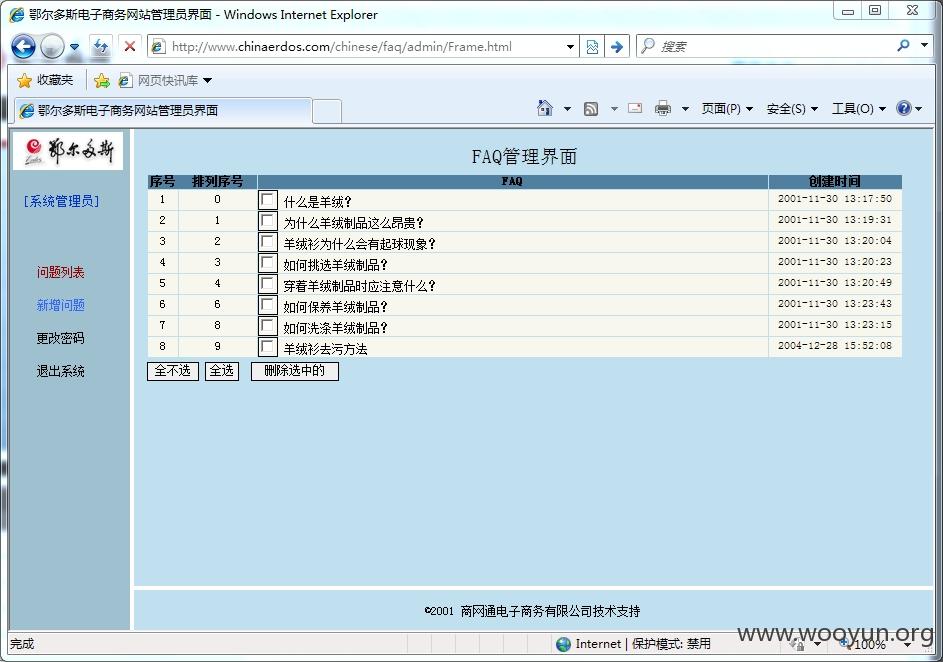943x662 pixels.
Task: Open the zoom level 100% dropdown
Action: pos(907,645)
